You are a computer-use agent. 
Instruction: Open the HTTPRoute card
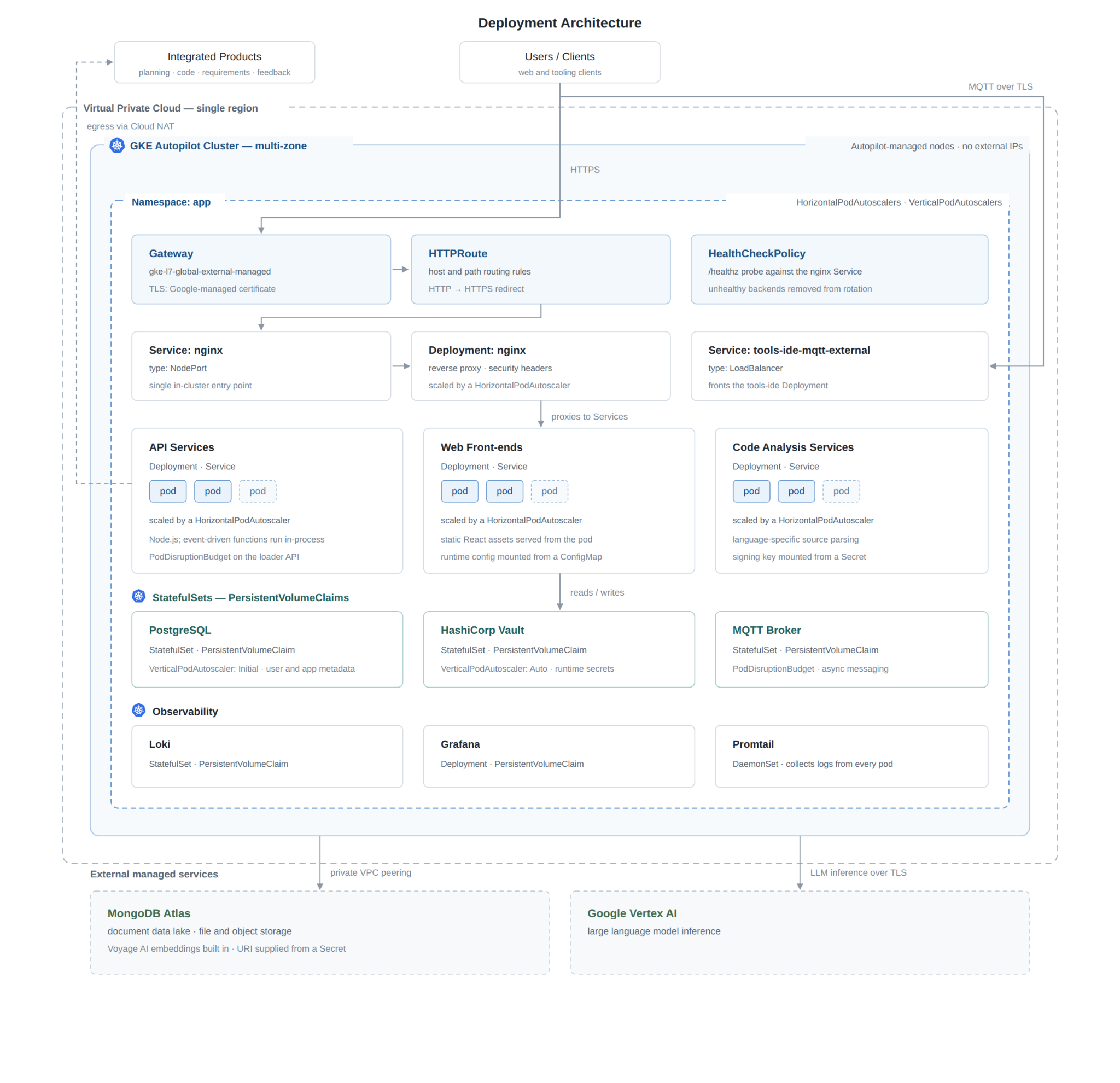540,269
